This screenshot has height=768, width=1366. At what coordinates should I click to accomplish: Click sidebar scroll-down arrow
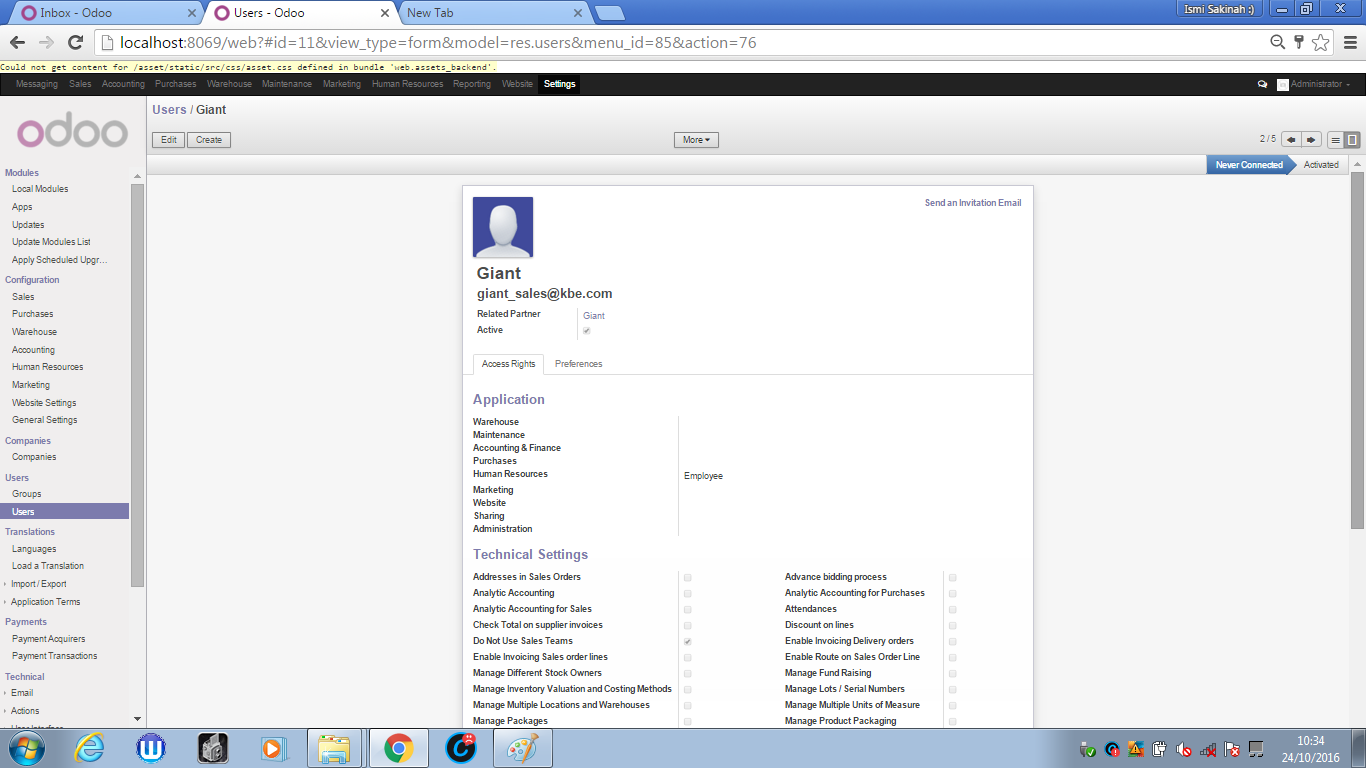click(137, 719)
